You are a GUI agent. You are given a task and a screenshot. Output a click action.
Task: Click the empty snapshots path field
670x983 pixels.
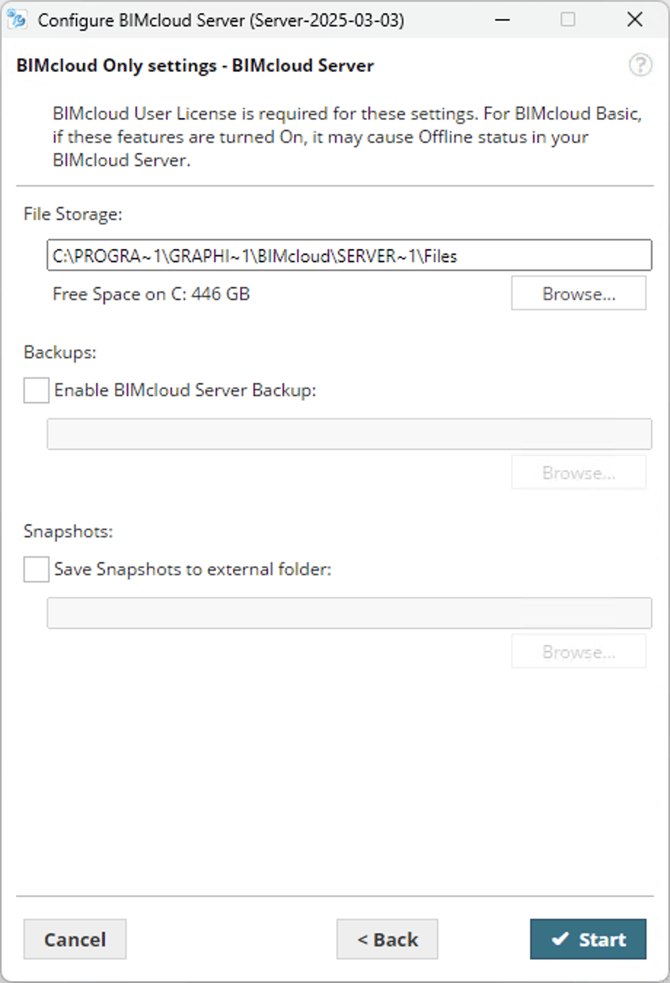click(x=349, y=612)
